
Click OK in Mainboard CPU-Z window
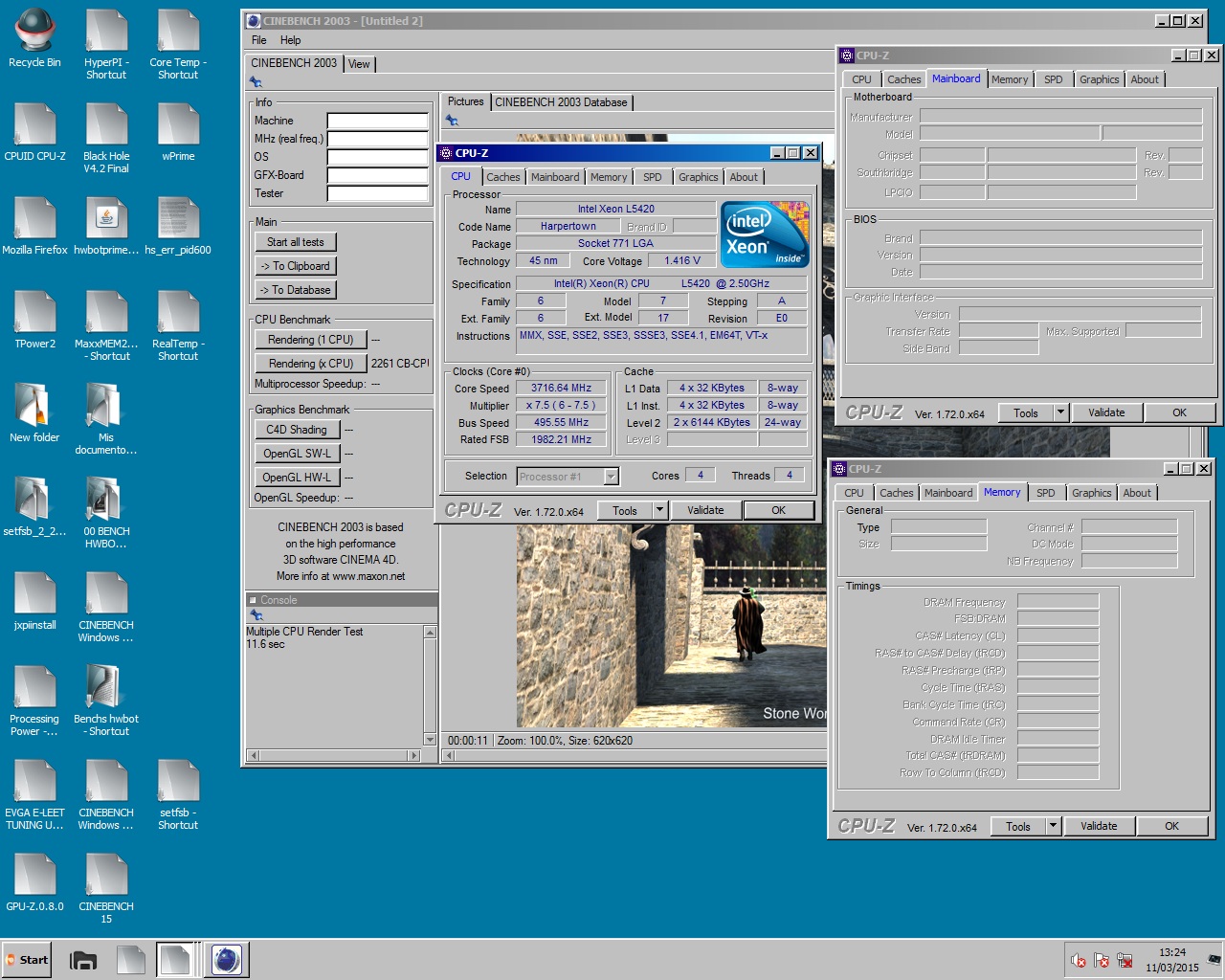tap(1179, 412)
